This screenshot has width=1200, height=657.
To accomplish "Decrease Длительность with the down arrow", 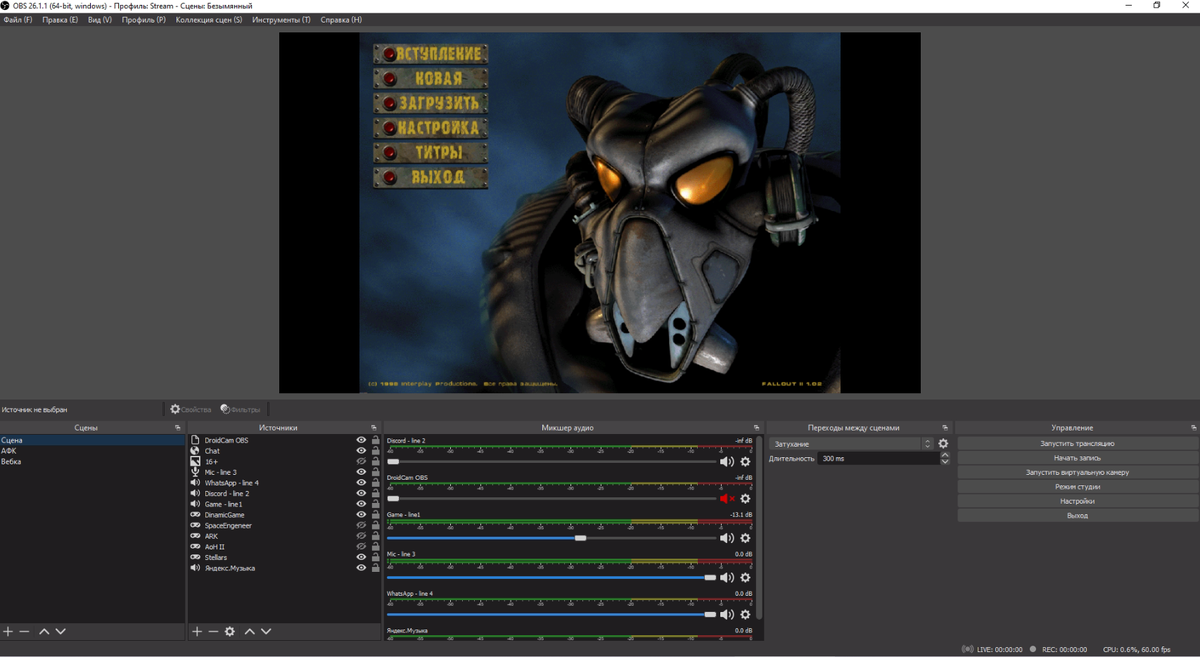I will click(x=945, y=462).
